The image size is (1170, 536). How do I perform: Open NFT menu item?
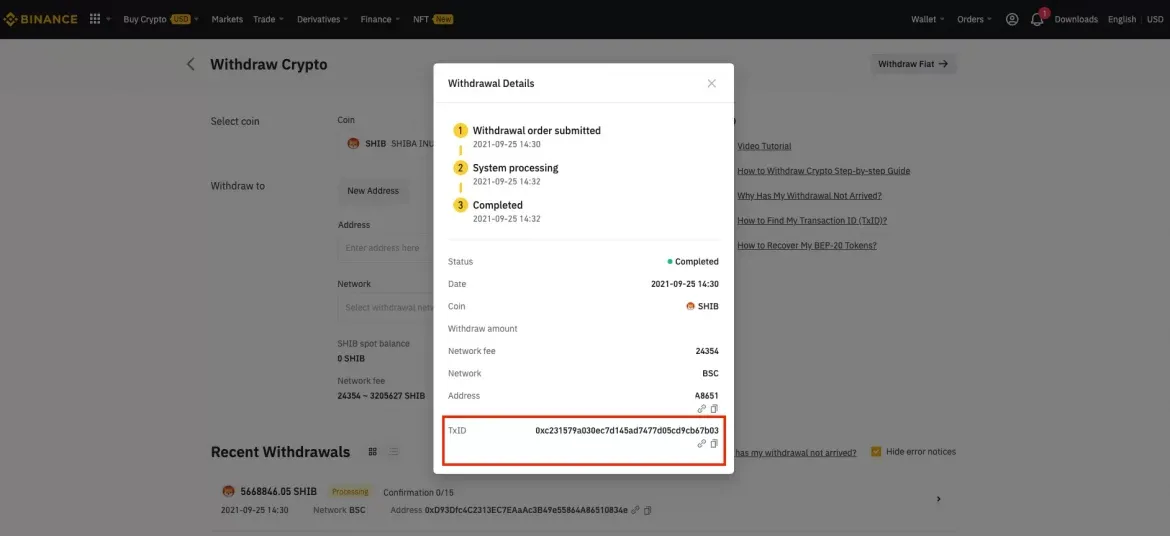434,19
